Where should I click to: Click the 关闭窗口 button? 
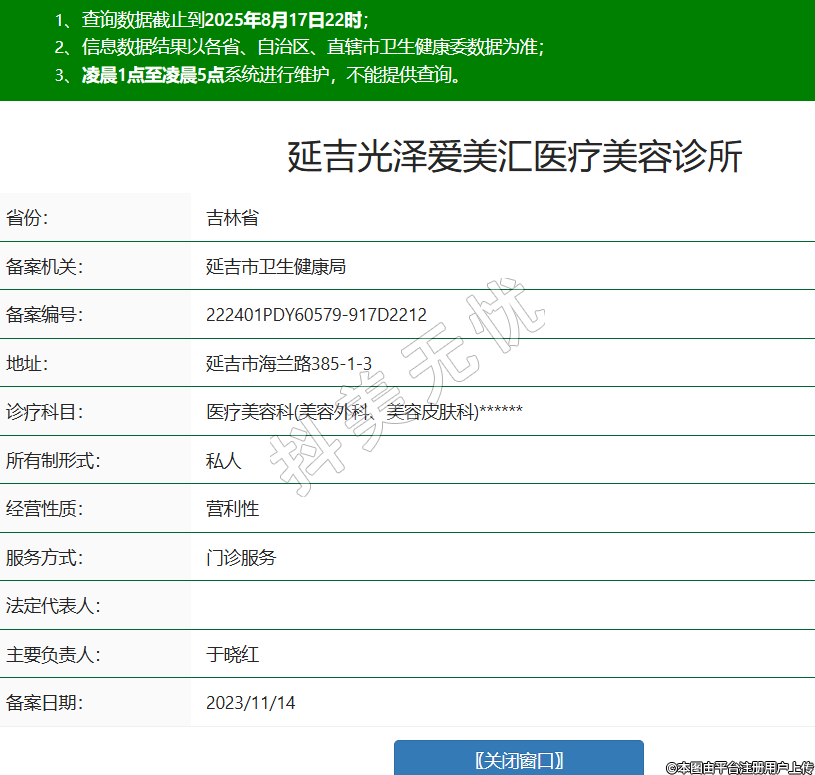coord(518,759)
